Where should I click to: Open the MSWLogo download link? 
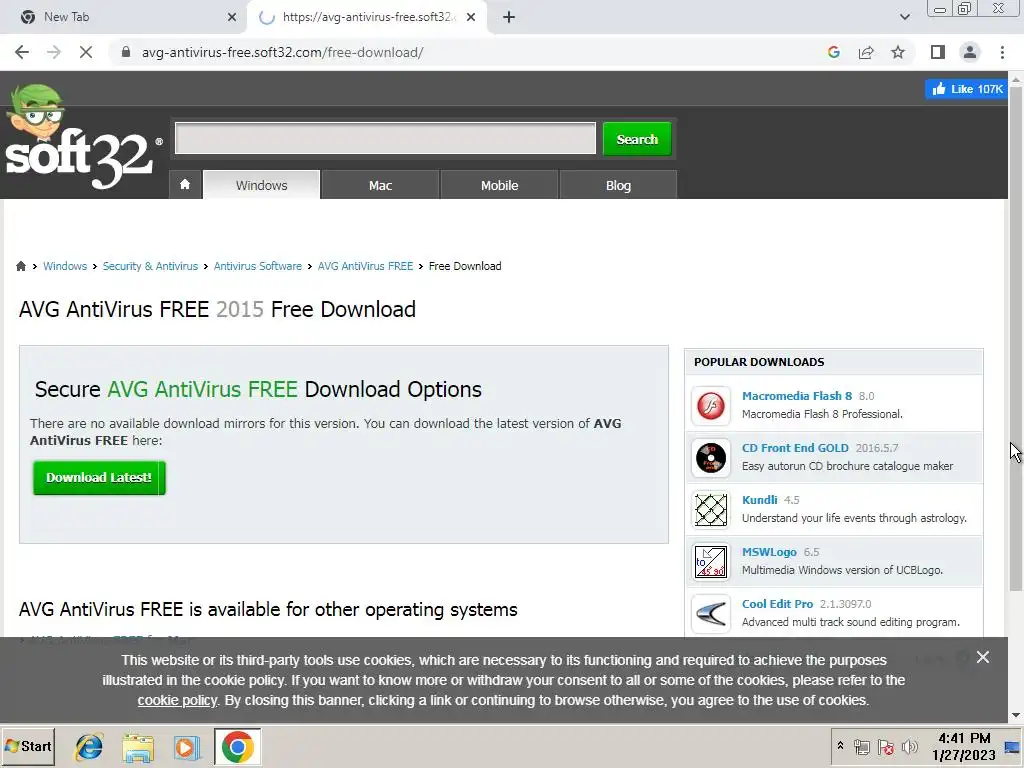(x=769, y=552)
